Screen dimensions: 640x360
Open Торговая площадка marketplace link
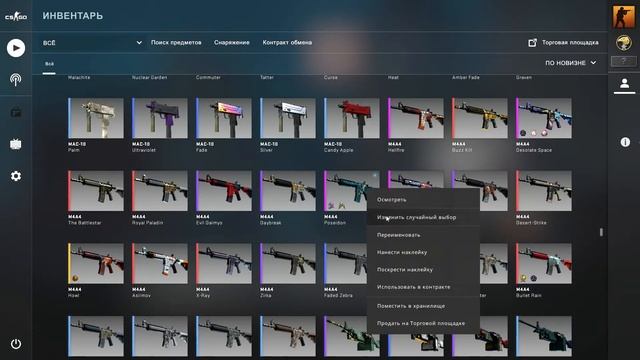(570, 42)
